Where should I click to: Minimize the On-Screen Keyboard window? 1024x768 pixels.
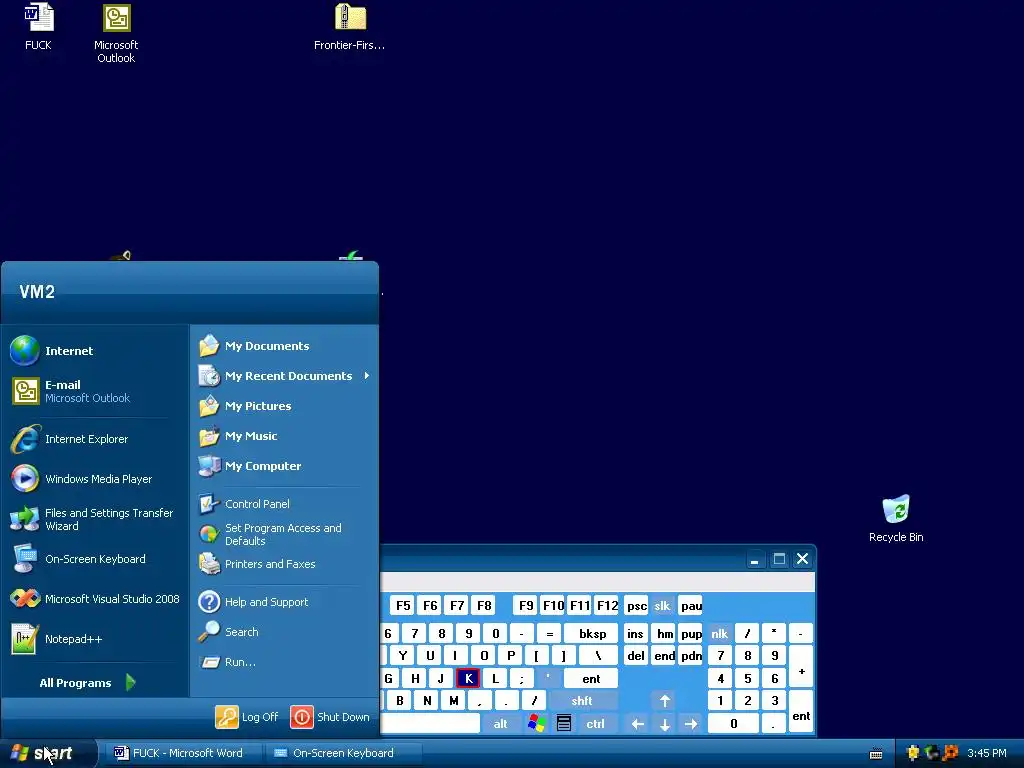(754, 559)
